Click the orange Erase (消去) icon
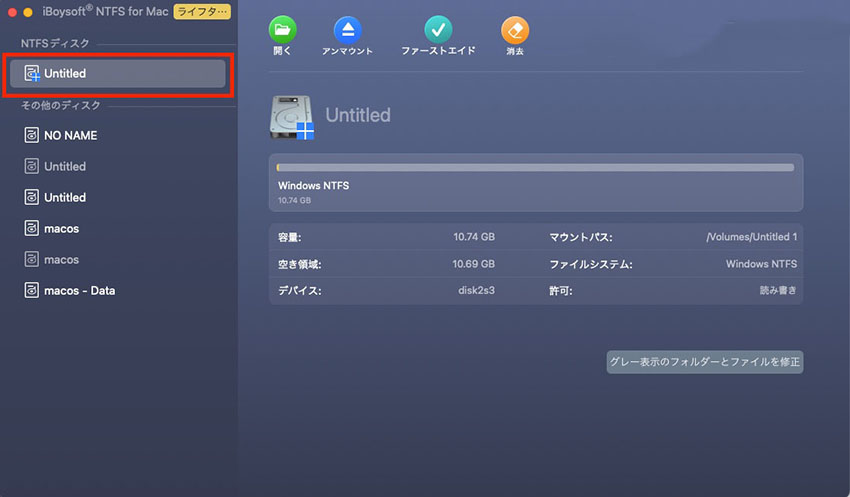The width and height of the screenshot is (850, 497). (514, 29)
